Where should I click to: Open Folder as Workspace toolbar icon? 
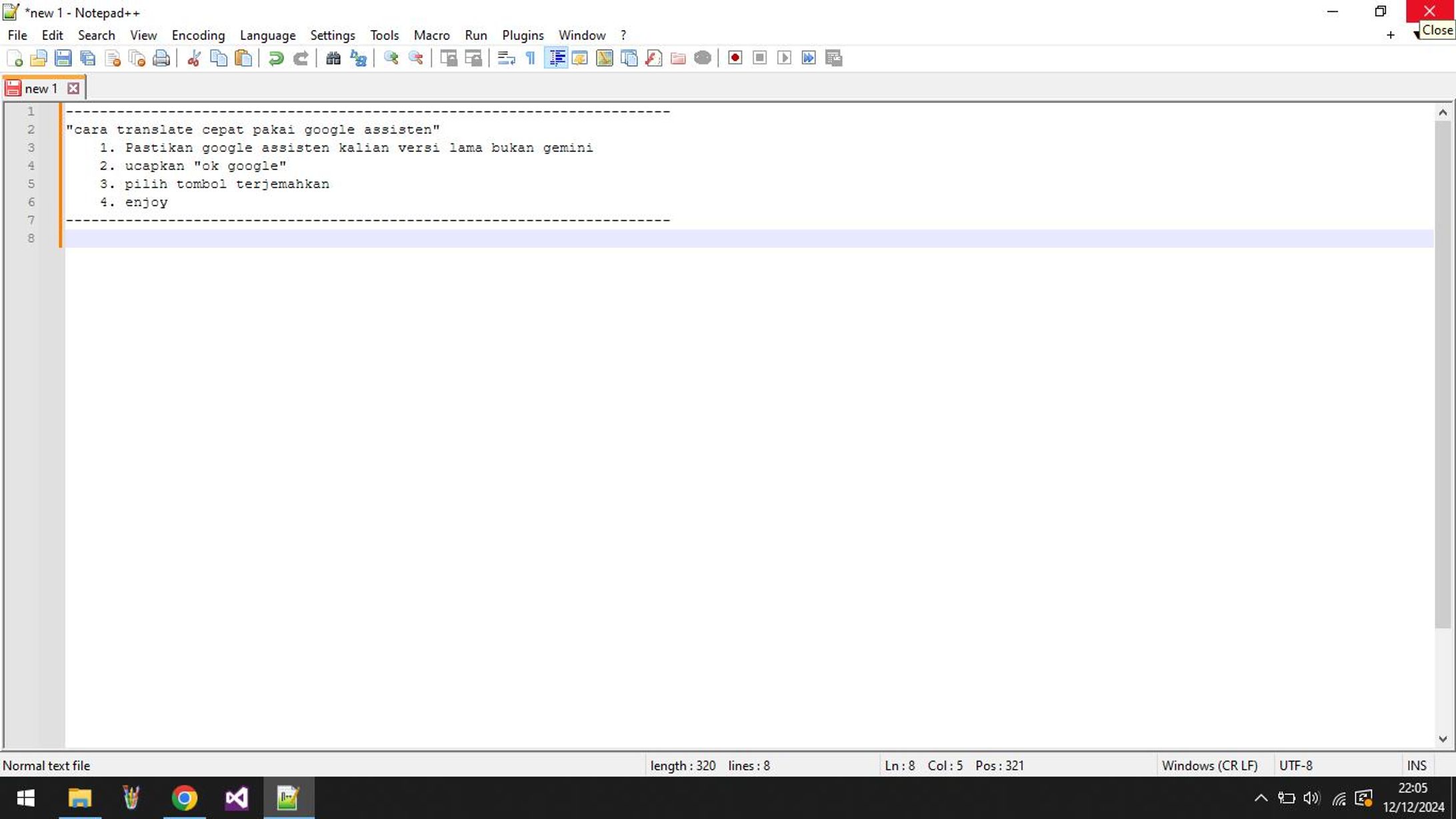pos(678,59)
